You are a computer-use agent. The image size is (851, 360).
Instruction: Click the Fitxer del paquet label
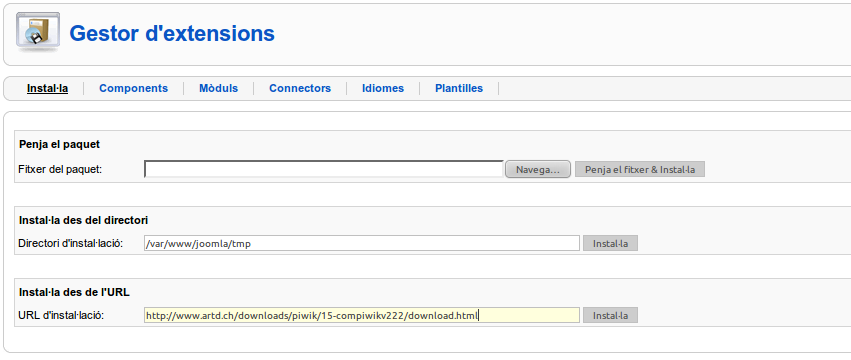click(60, 169)
